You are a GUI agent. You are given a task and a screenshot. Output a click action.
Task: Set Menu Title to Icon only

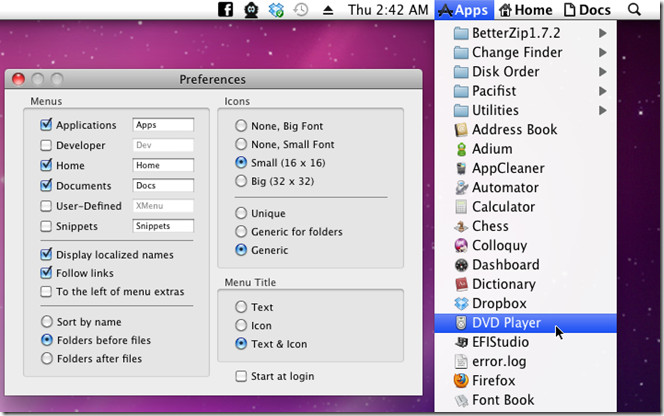click(x=241, y=325)
